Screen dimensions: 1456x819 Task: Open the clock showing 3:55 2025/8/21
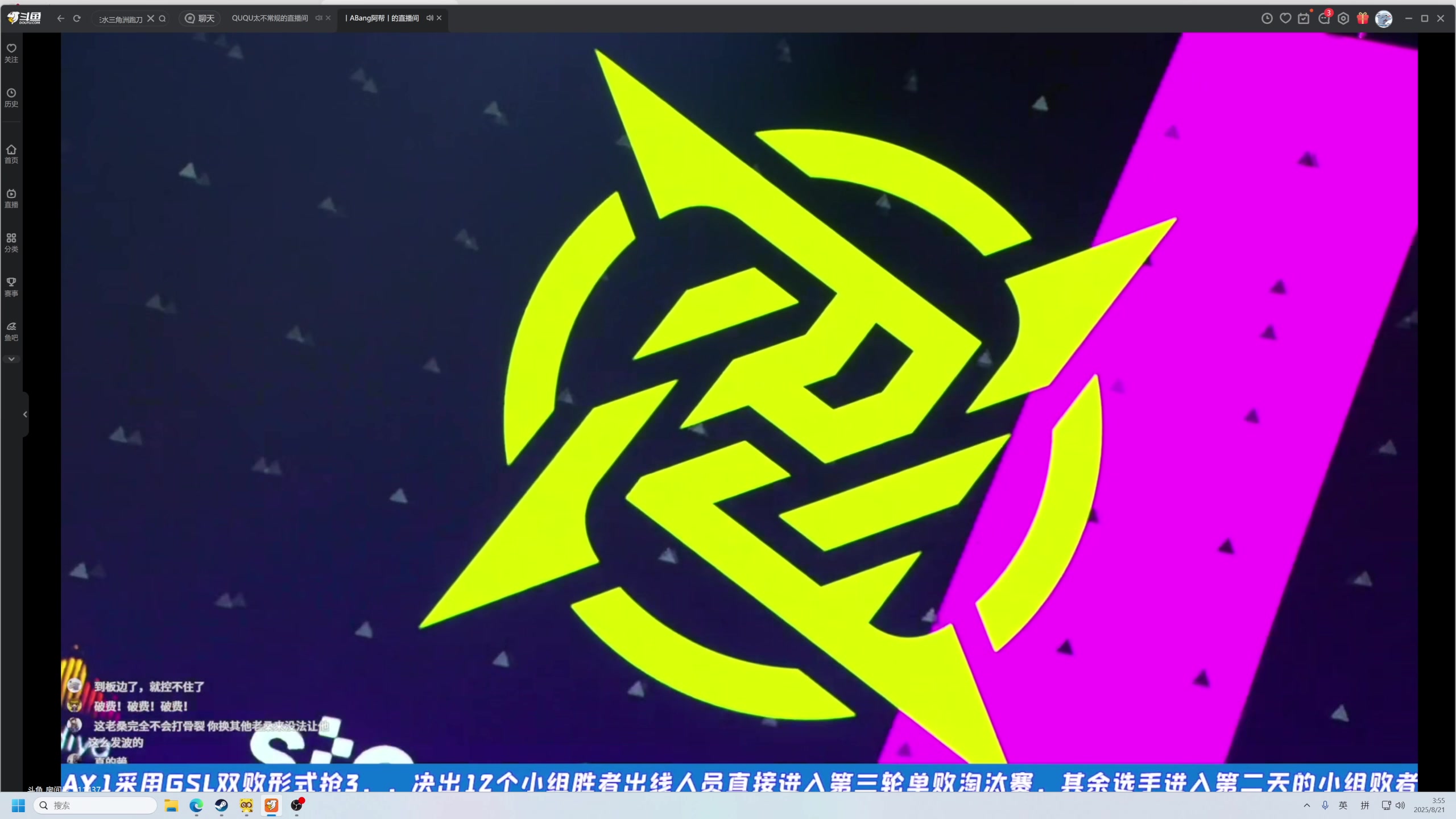click(1429, 805)
